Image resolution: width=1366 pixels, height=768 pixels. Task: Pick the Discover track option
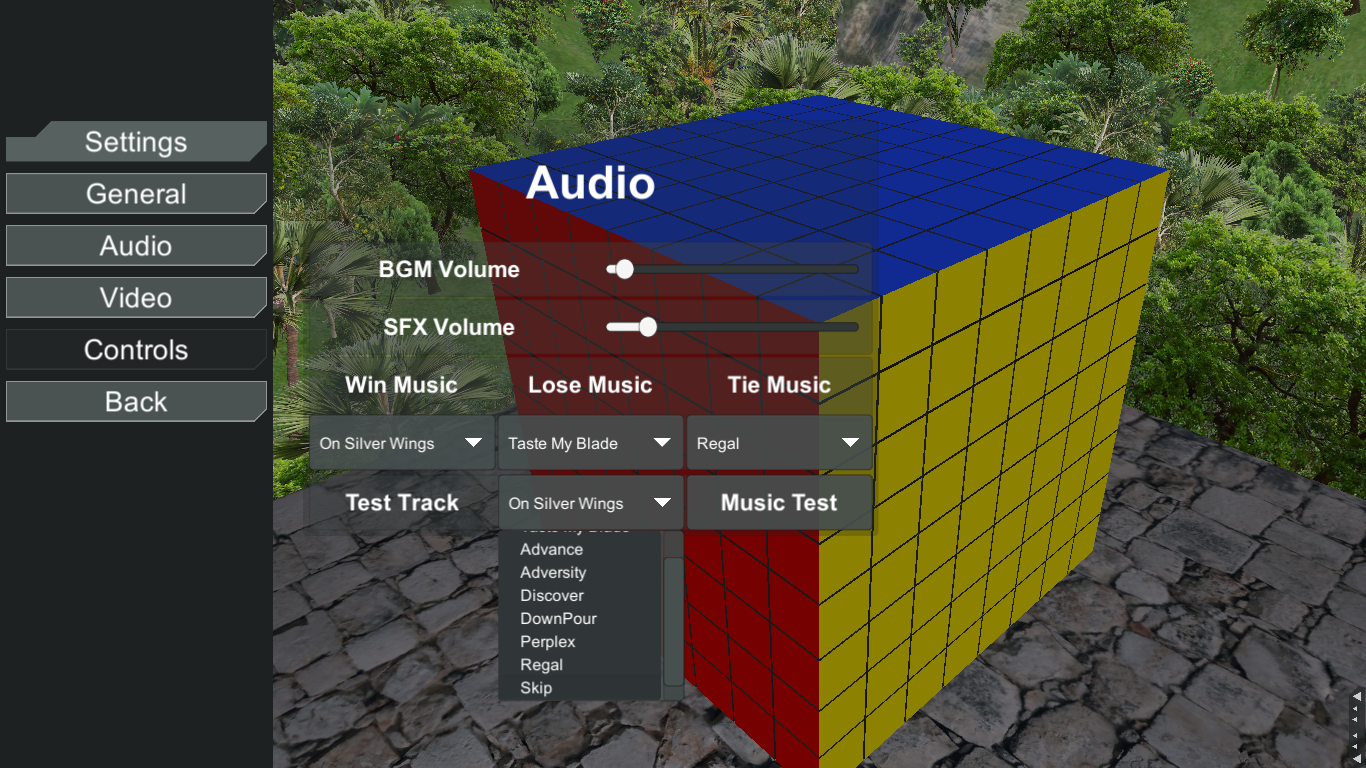pos(551,595)
